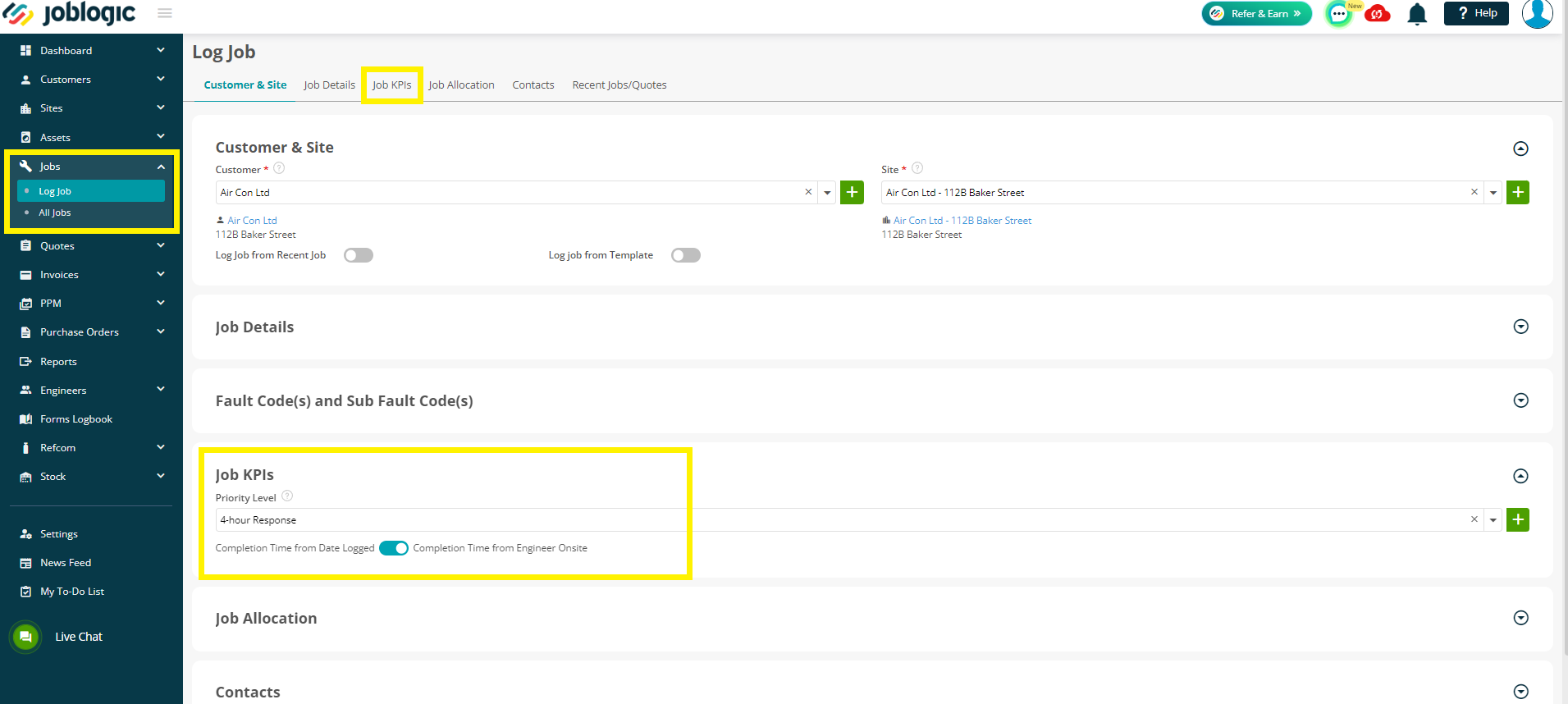The image size is (1568, 704).
Task: Open the Customer dropdown arrow
Action: coord(827,193)
